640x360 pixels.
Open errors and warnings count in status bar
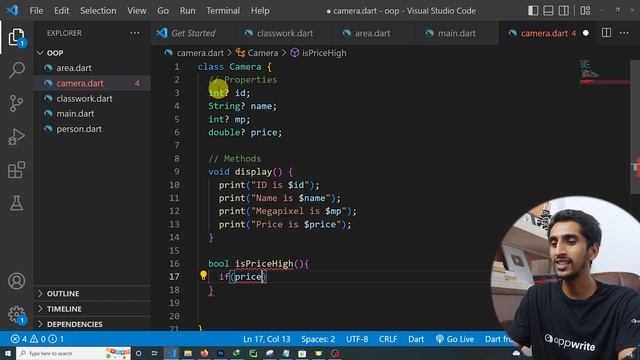37,339
